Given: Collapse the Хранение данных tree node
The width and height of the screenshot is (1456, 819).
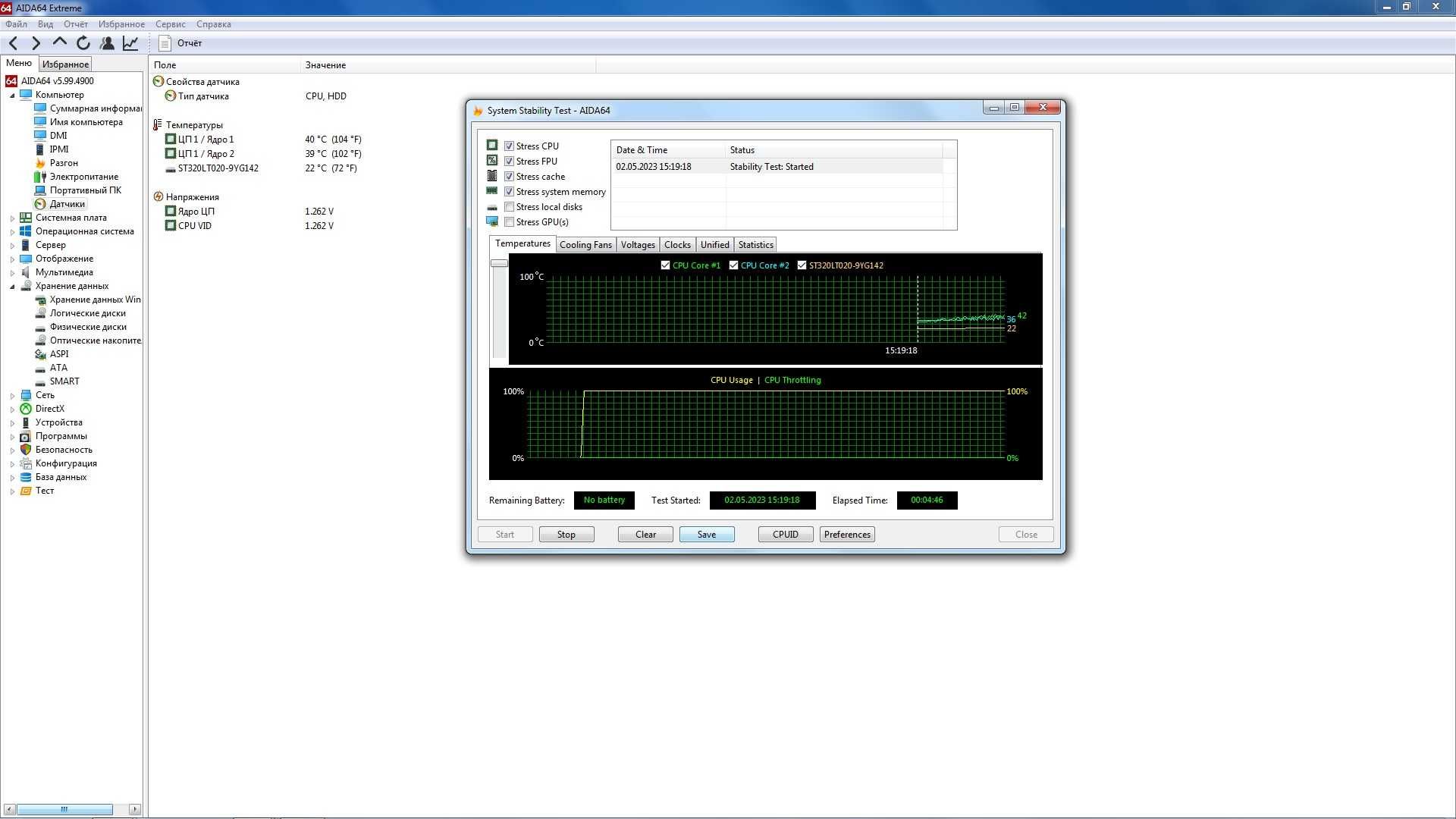Looking at the screenshot, I should click(x=12, y=287).
